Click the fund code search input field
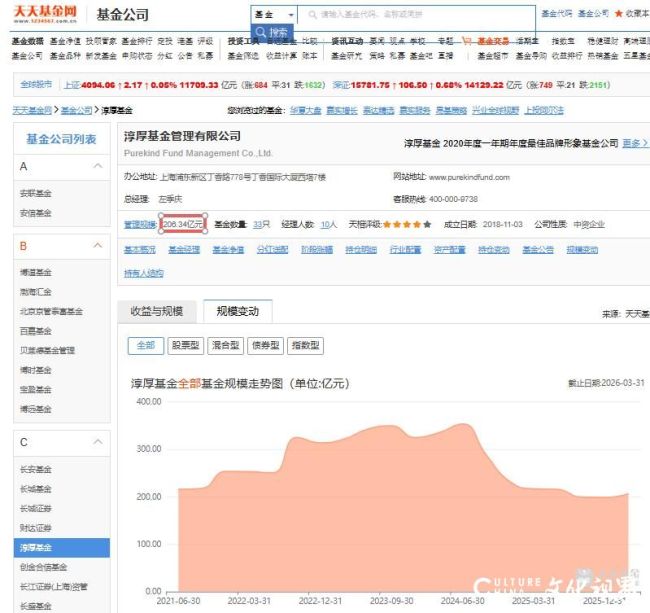Screen dimensions: 650x613 (416, 15)
